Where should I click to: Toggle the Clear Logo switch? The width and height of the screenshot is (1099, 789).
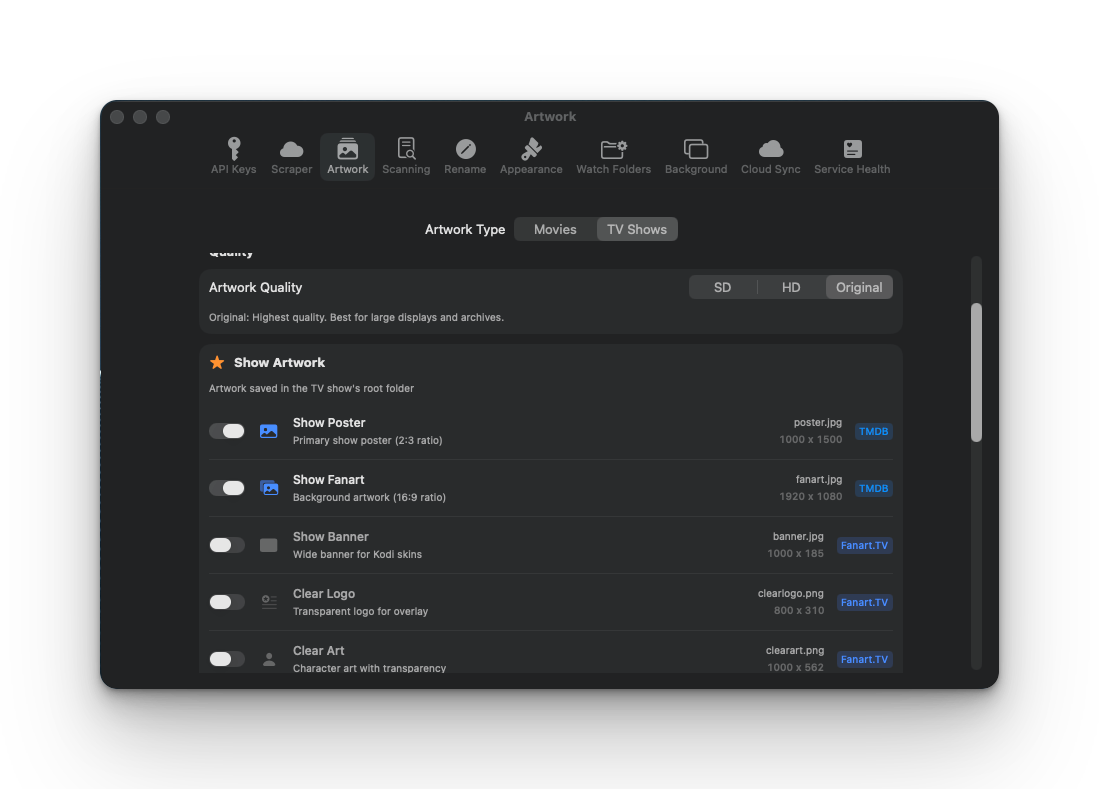(227, 602)
